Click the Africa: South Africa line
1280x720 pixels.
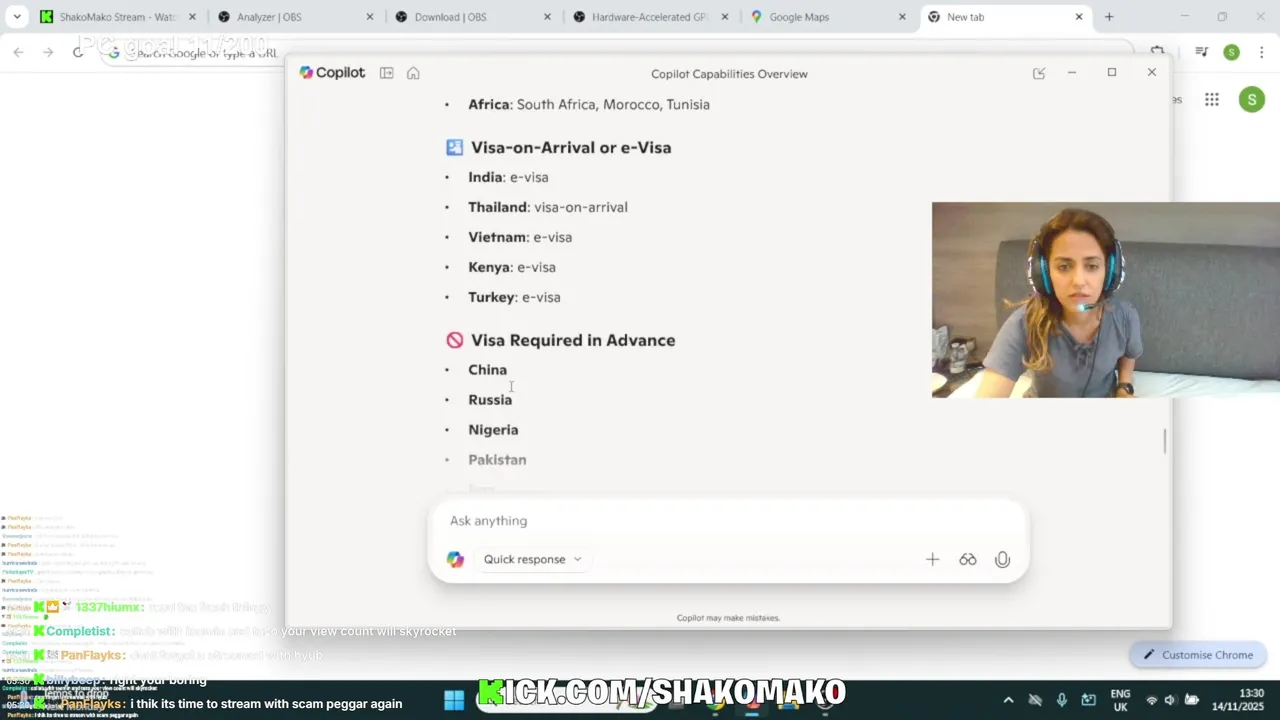click(589, 104)
